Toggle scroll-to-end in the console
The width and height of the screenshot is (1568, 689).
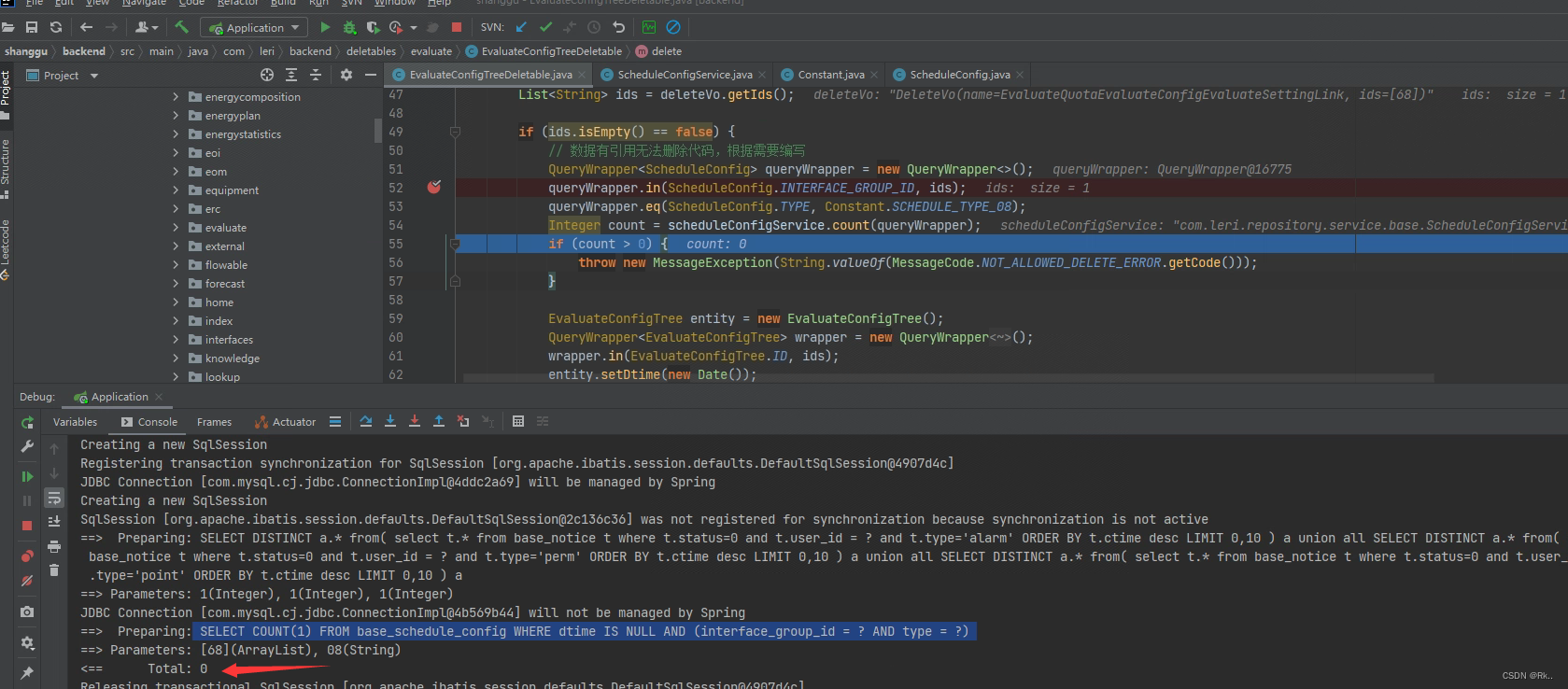(x=54, y=521)
